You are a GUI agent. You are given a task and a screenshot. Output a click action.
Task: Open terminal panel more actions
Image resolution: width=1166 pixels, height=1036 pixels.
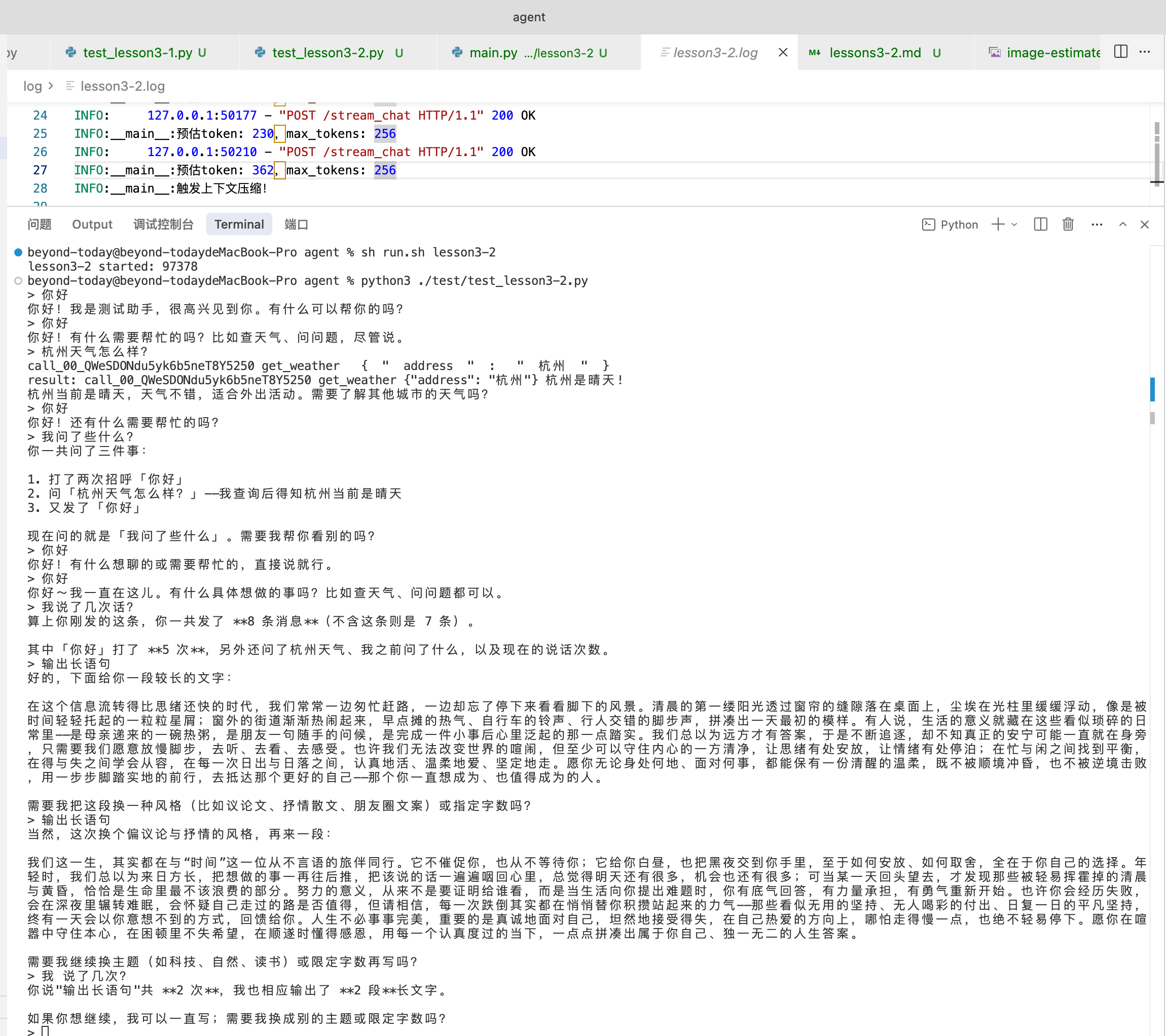[1097, 225]
